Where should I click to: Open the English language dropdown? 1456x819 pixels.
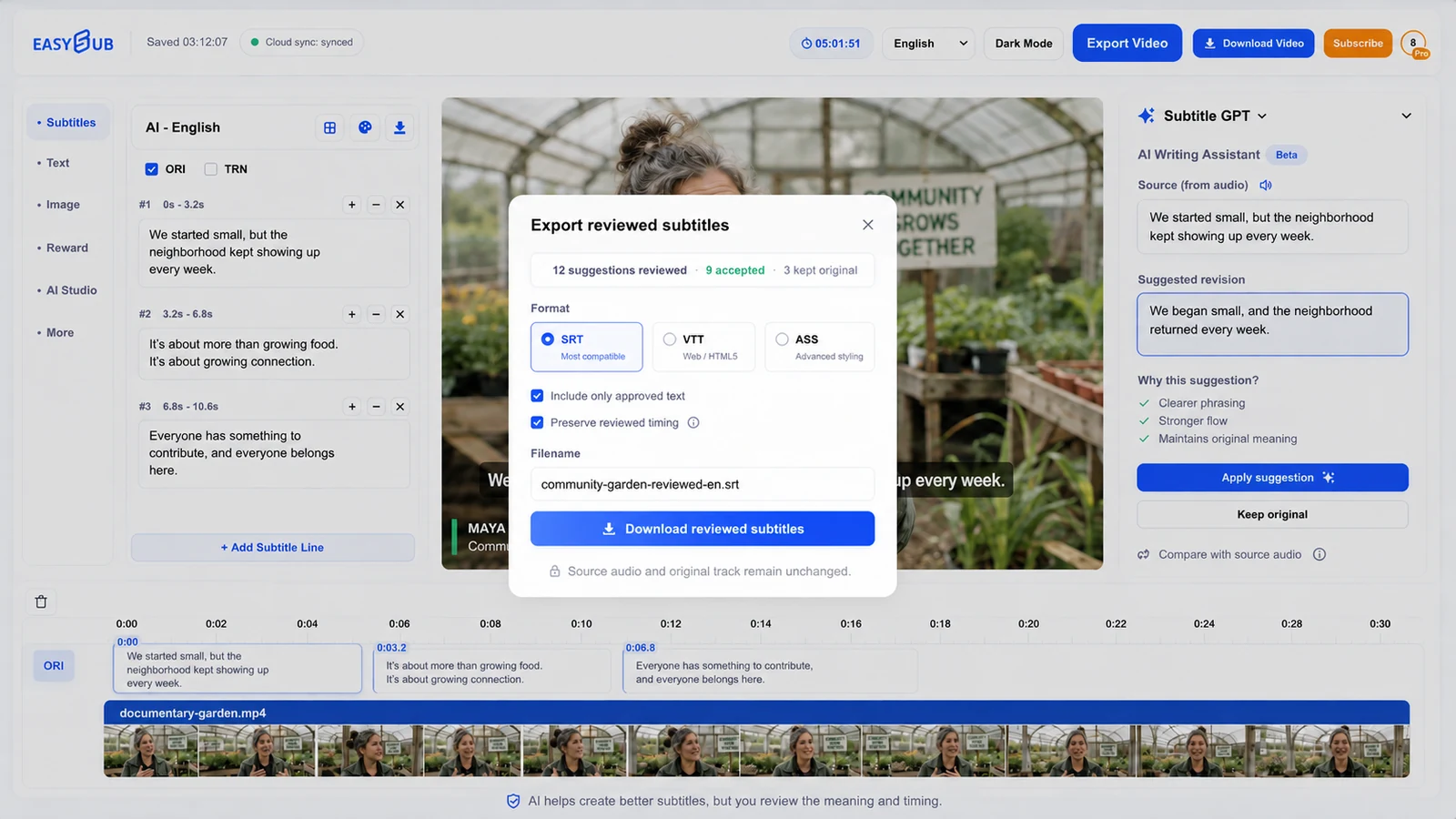tap(928, 43)
